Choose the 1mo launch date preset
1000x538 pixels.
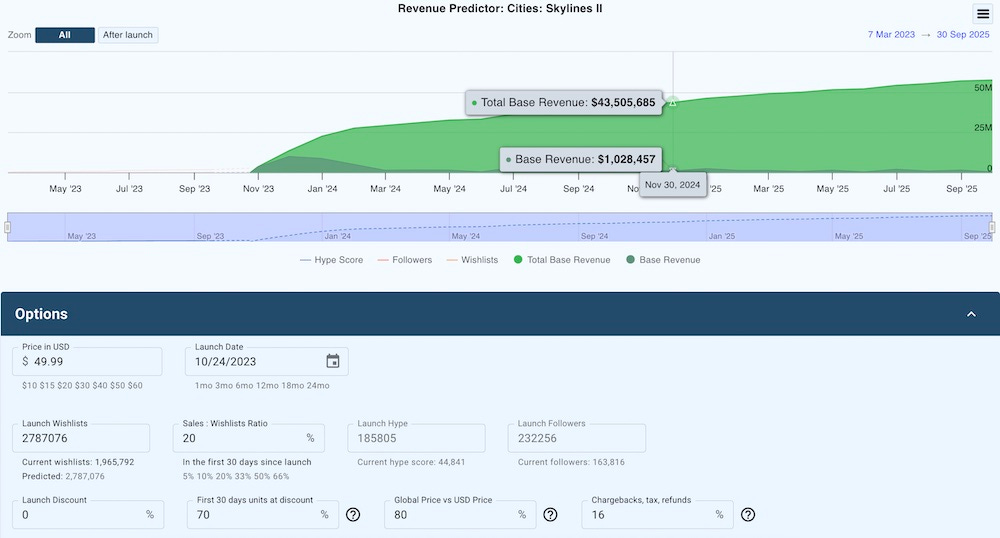click(x=203, y=386)
